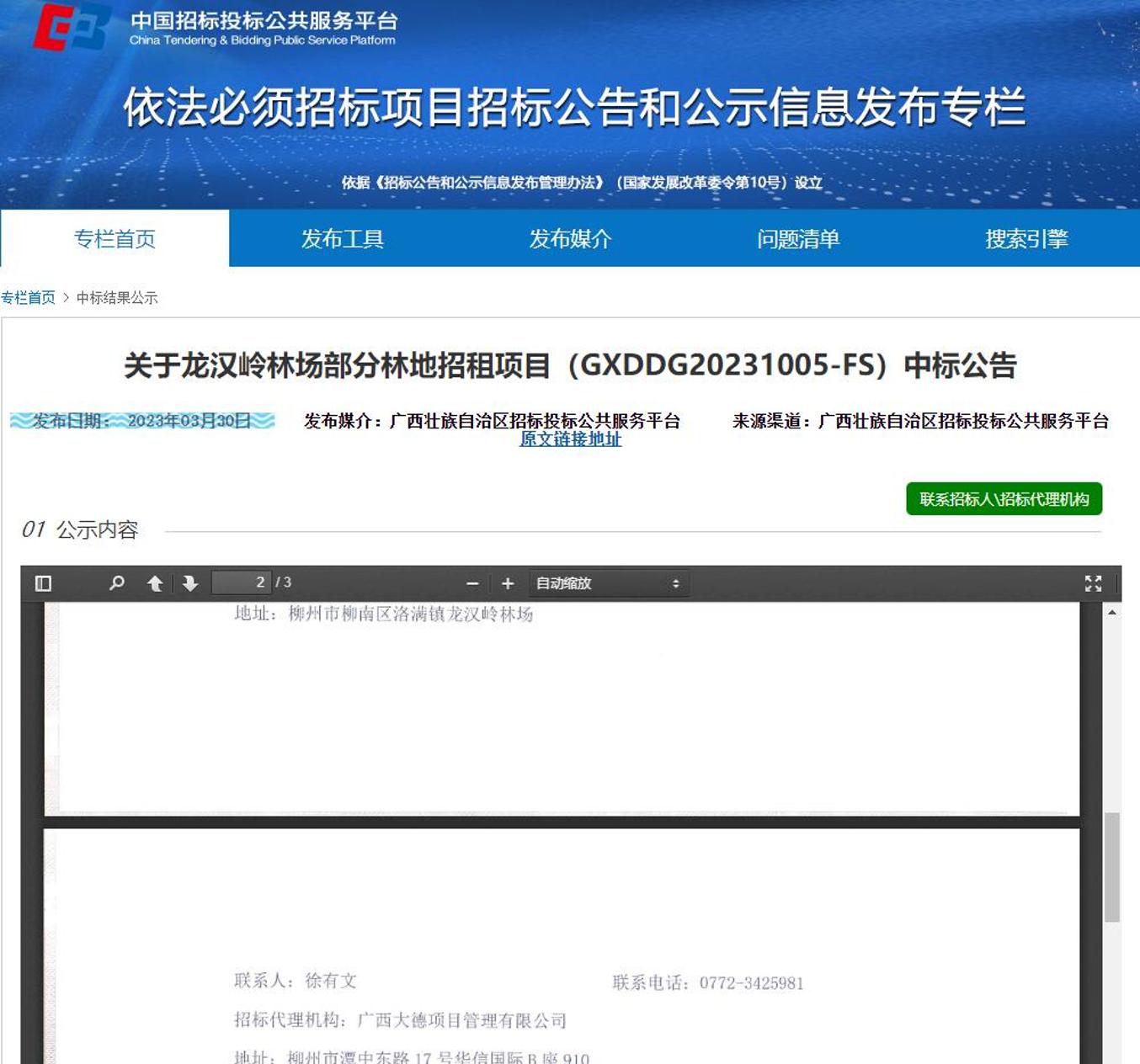Screen dimensions: 1140x1064
Task: Toggle the PDF sidebar panel
Action: click(x=43, y=583)
